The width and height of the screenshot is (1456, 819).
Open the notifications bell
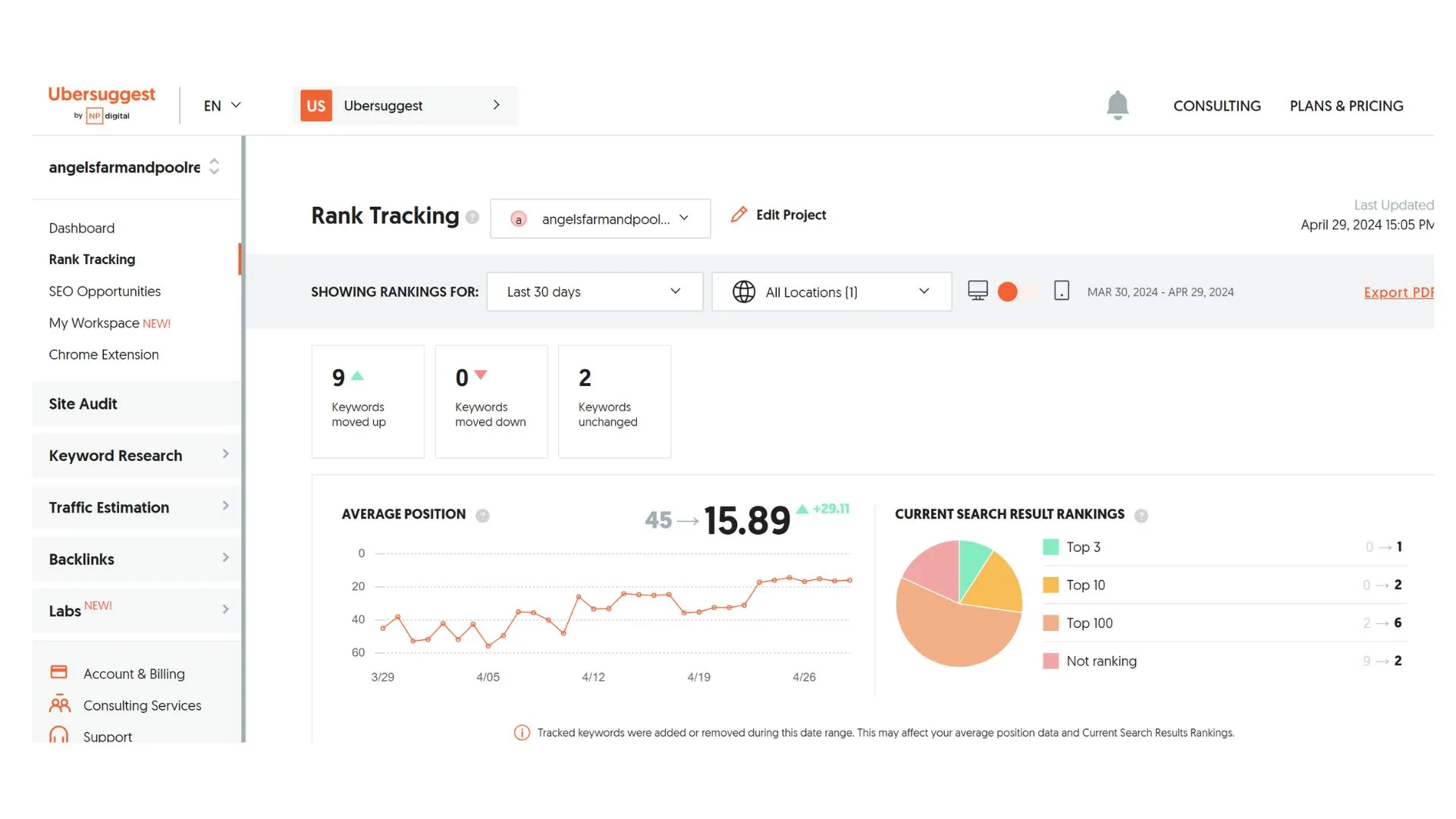point(1117,105)
